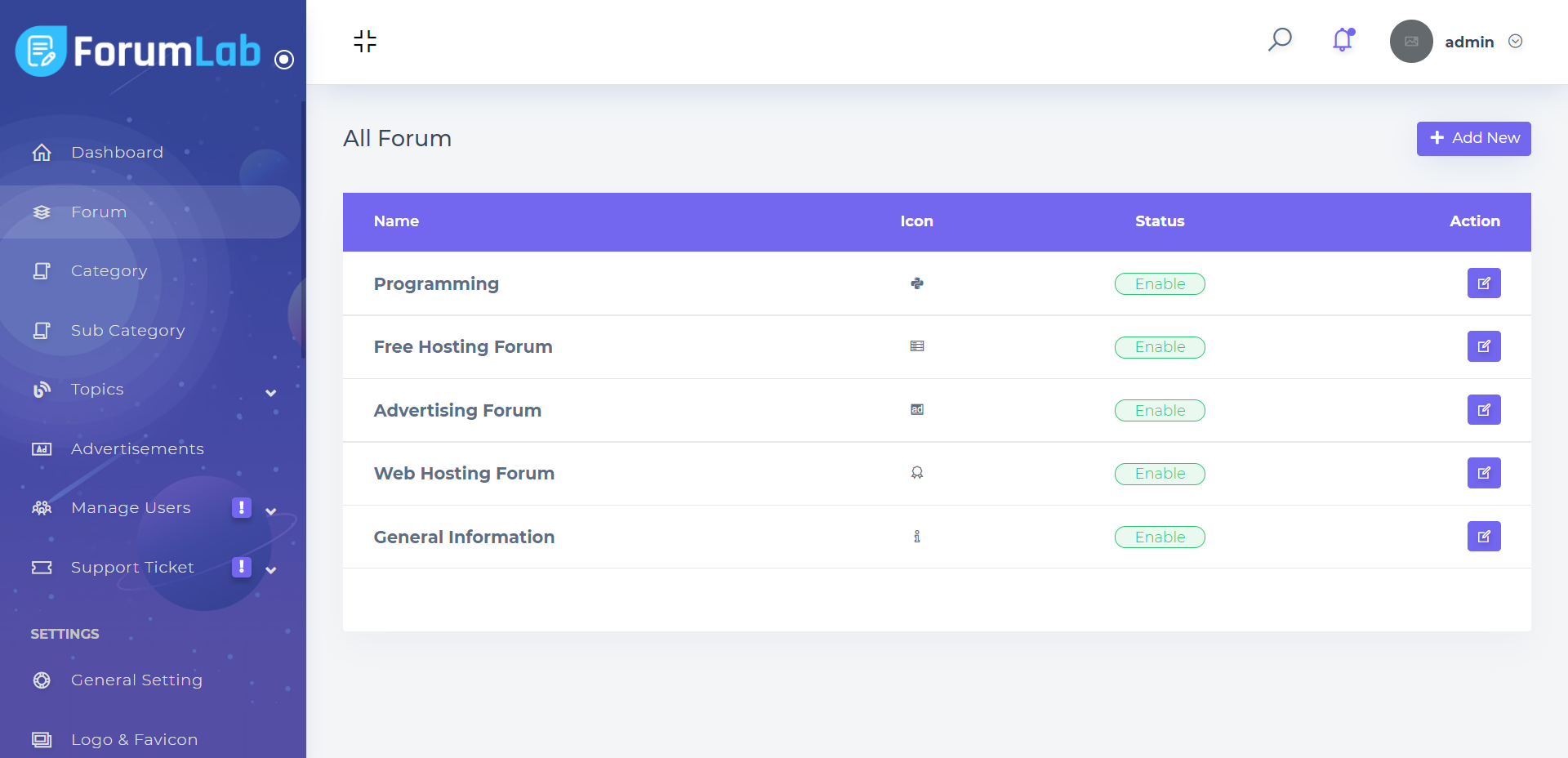Open General Setting in the sidebar
The width and height of the screenshot is (1568, 758).
click(136, 680)
